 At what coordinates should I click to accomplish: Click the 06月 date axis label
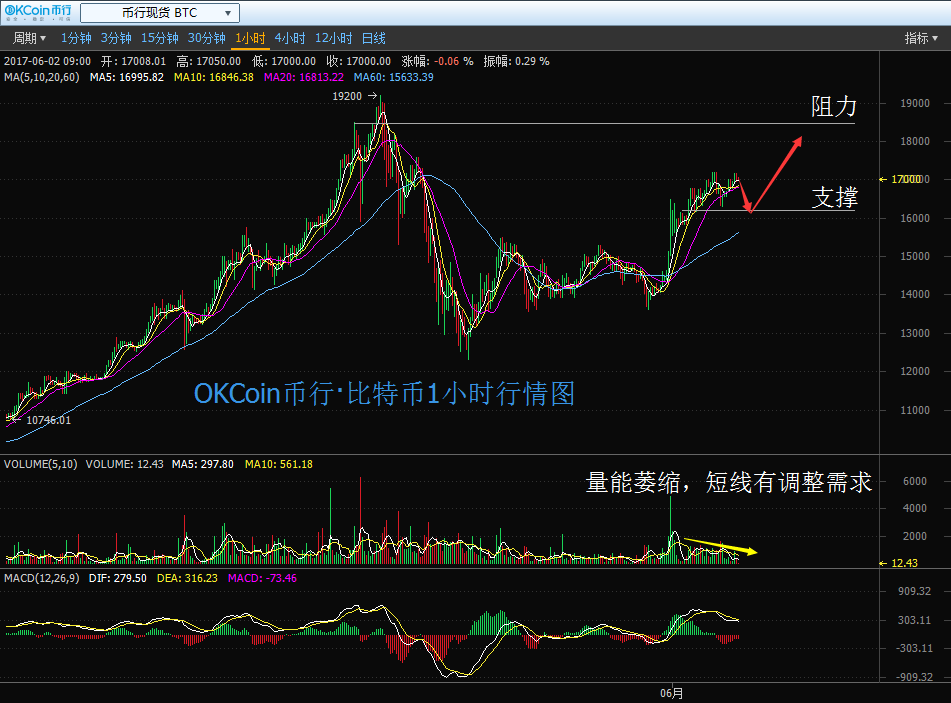[672, 692]
